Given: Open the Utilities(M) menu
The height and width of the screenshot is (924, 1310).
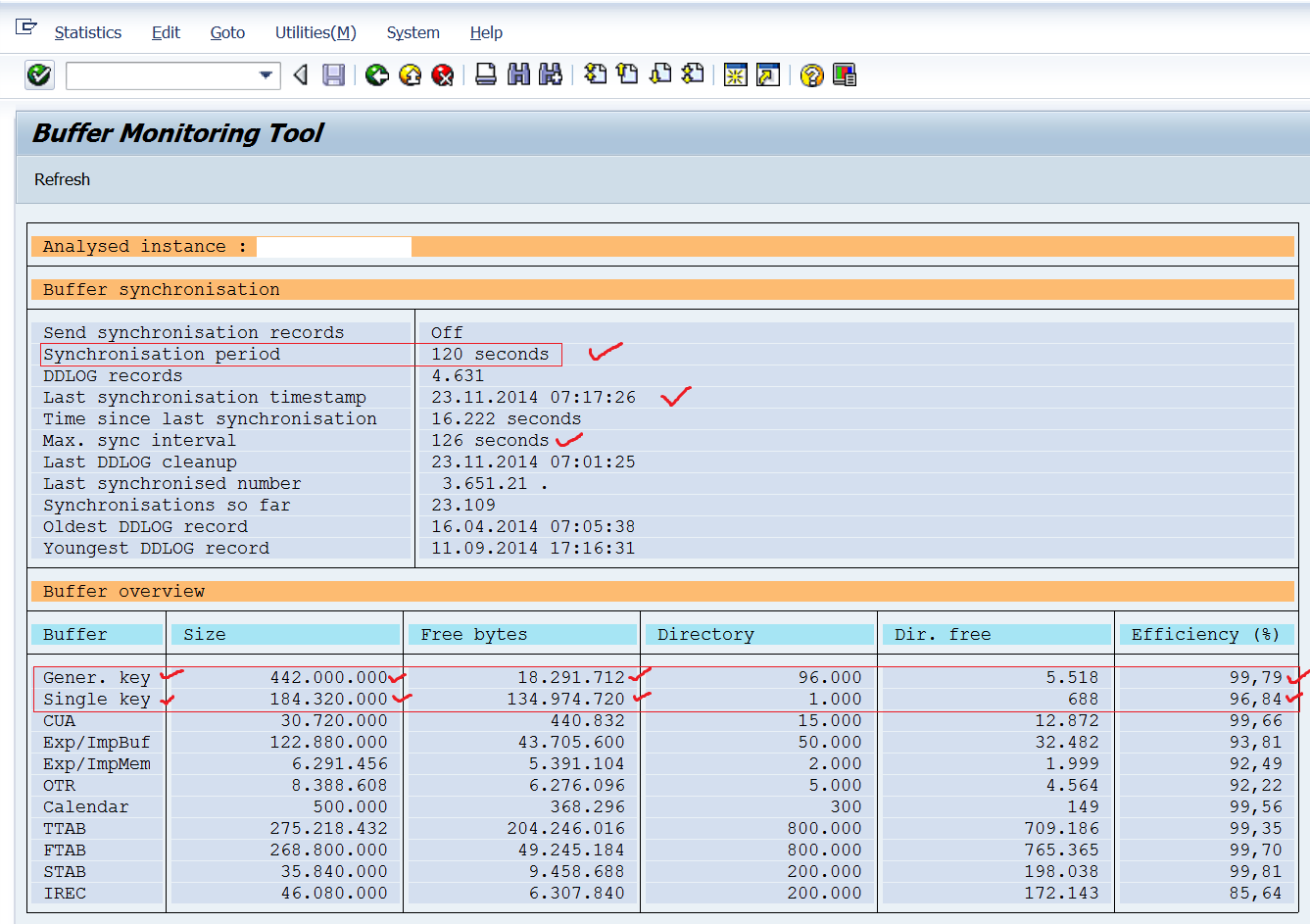Looking at the screenshot, I should coord(315,32).
